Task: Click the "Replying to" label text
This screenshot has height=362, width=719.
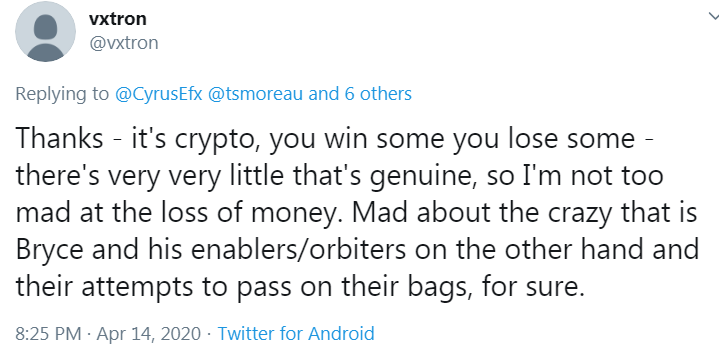Action: (62, 94)
